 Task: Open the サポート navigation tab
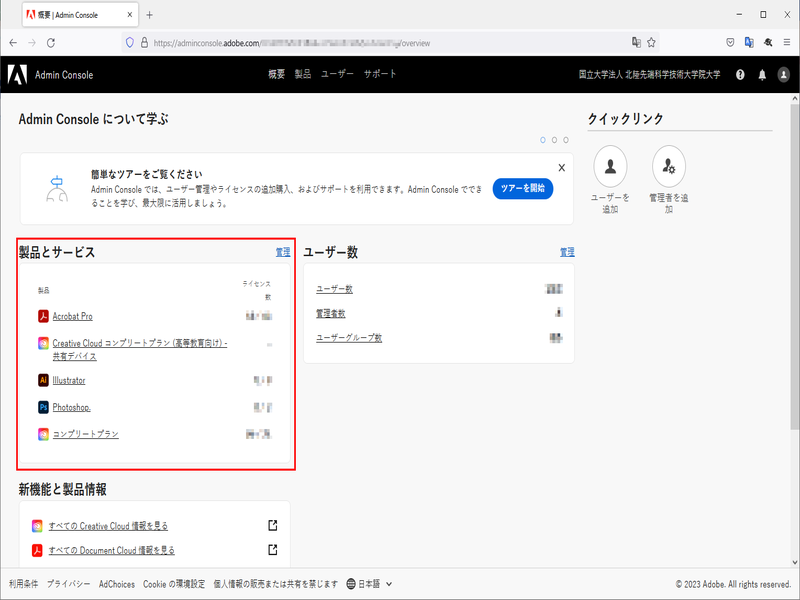point(380,74)
